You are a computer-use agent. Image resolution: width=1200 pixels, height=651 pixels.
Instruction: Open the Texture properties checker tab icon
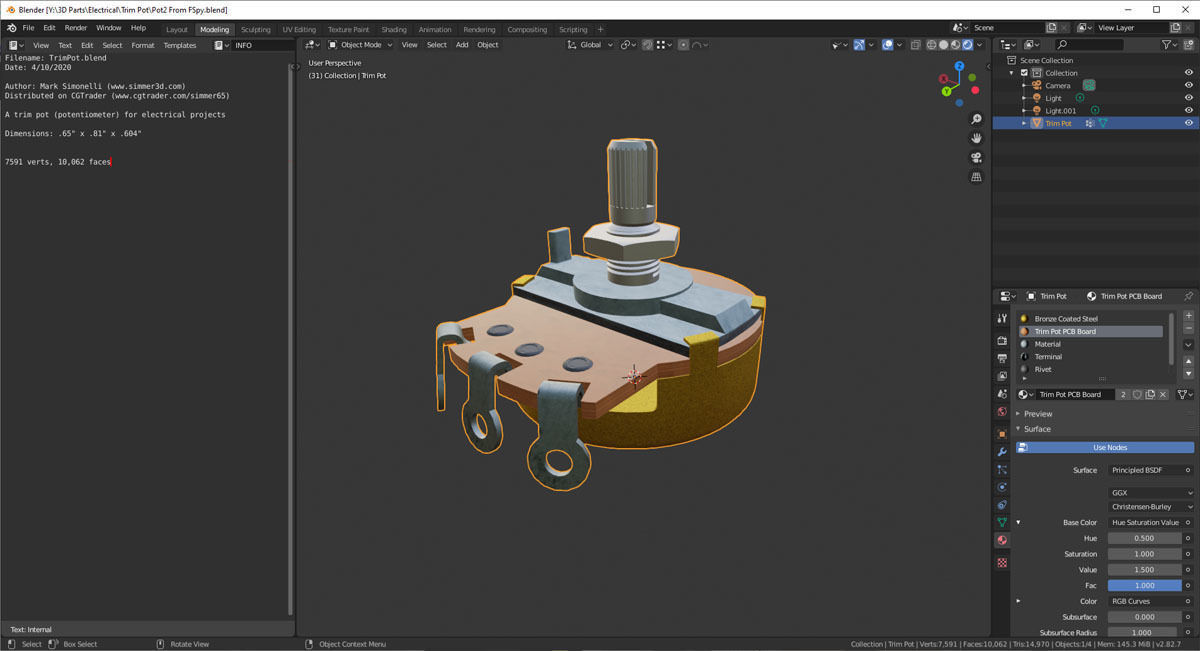tap(1002, 563)
